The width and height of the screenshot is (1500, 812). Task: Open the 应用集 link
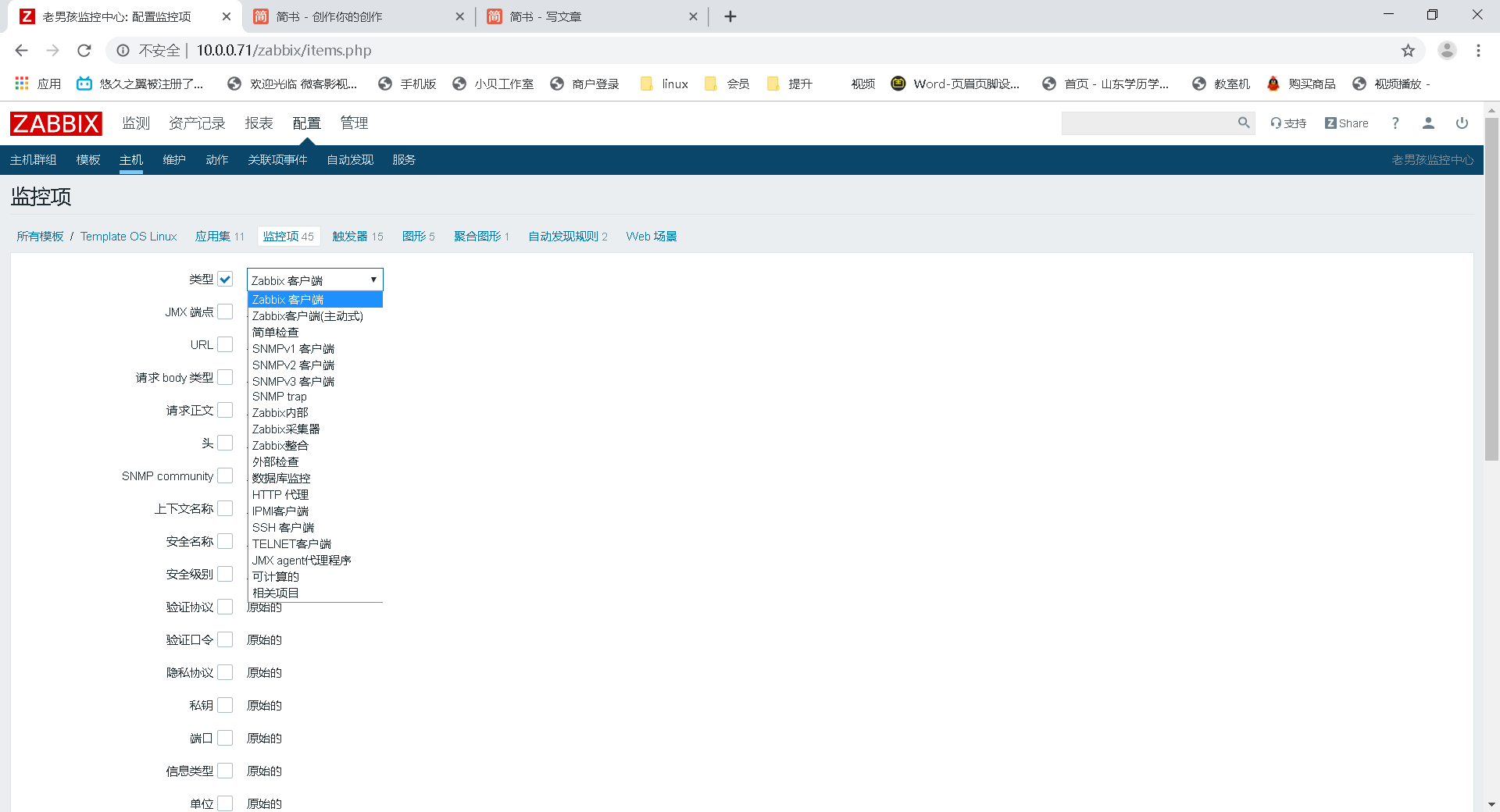point(212,237)
